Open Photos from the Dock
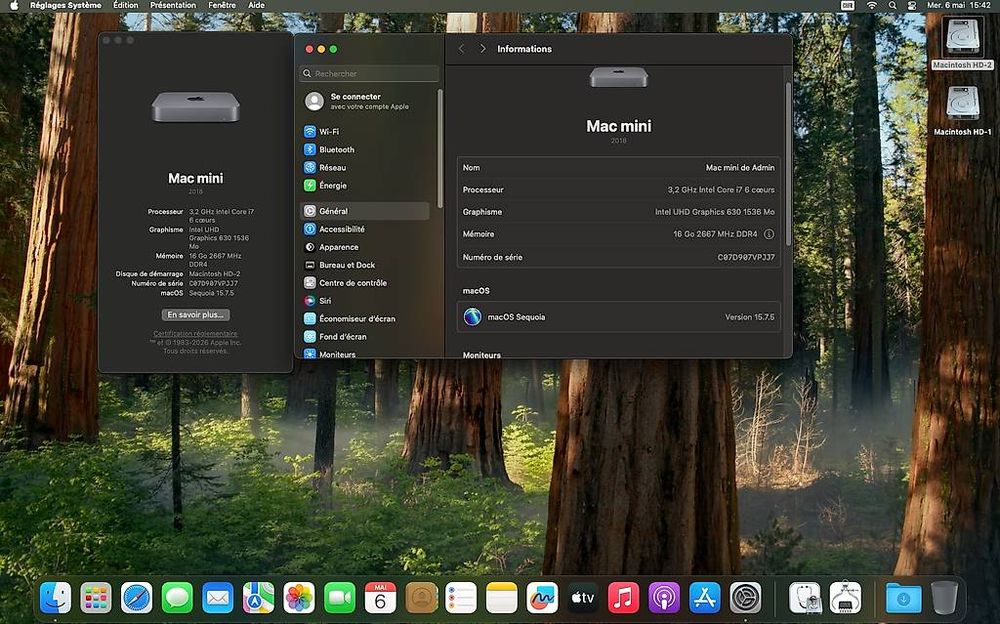The width and height of the screenshot is (1000, 624). tap(299, 598)
